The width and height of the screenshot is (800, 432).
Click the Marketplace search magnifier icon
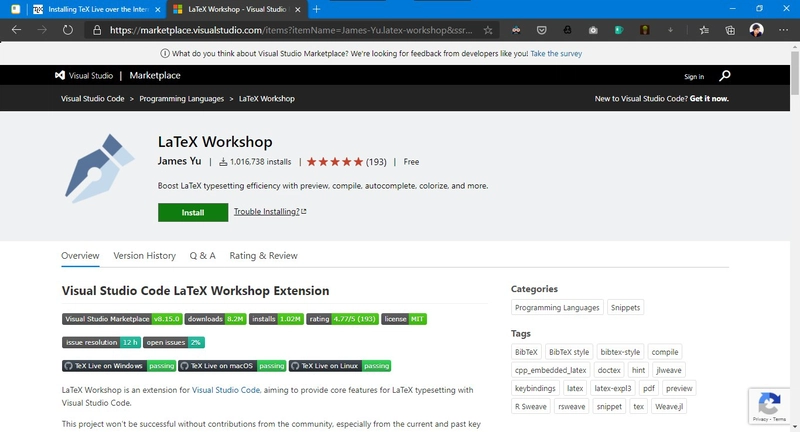coord(724,76)
